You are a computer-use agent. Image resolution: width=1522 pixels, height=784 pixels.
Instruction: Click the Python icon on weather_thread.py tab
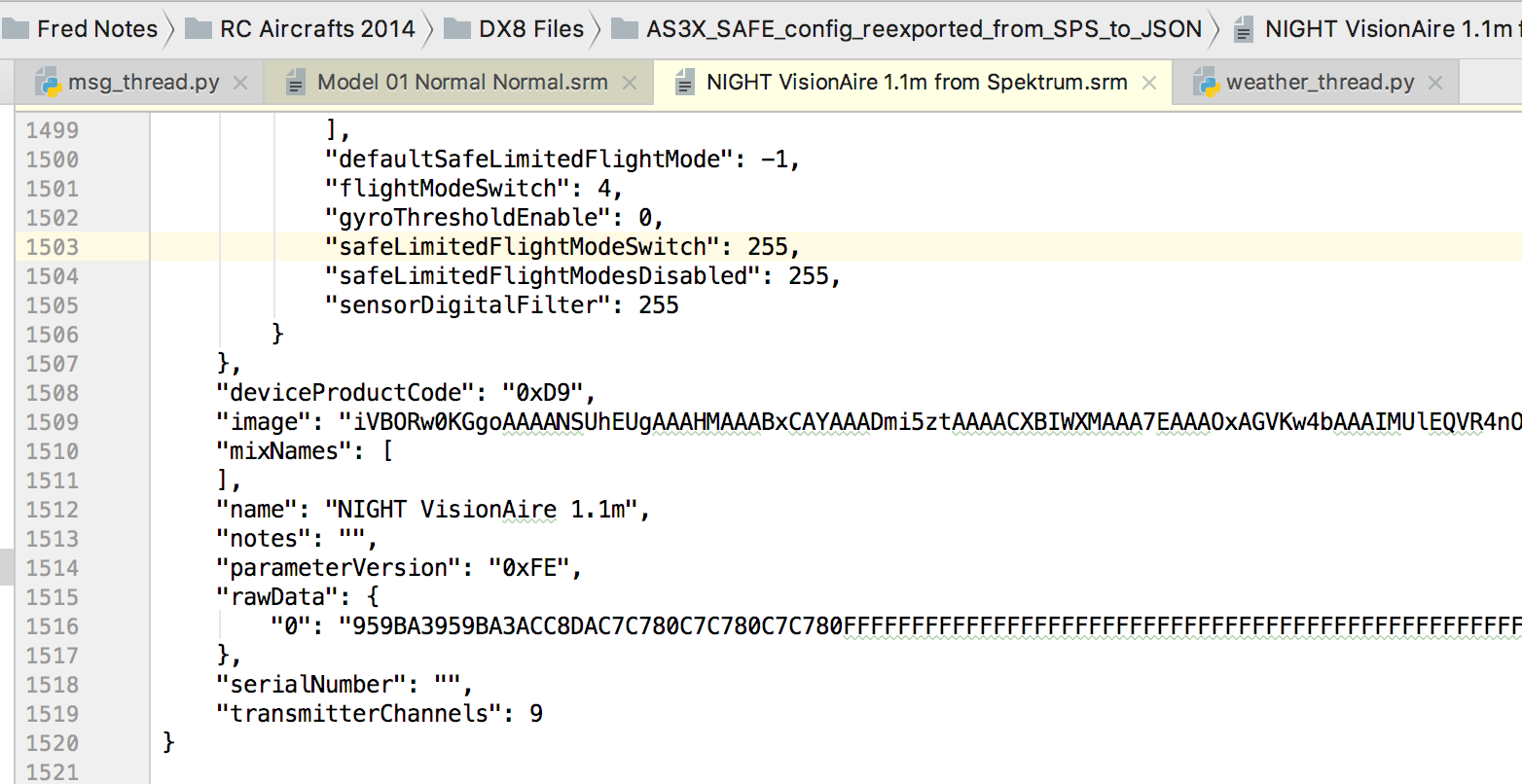point(1206,83)
